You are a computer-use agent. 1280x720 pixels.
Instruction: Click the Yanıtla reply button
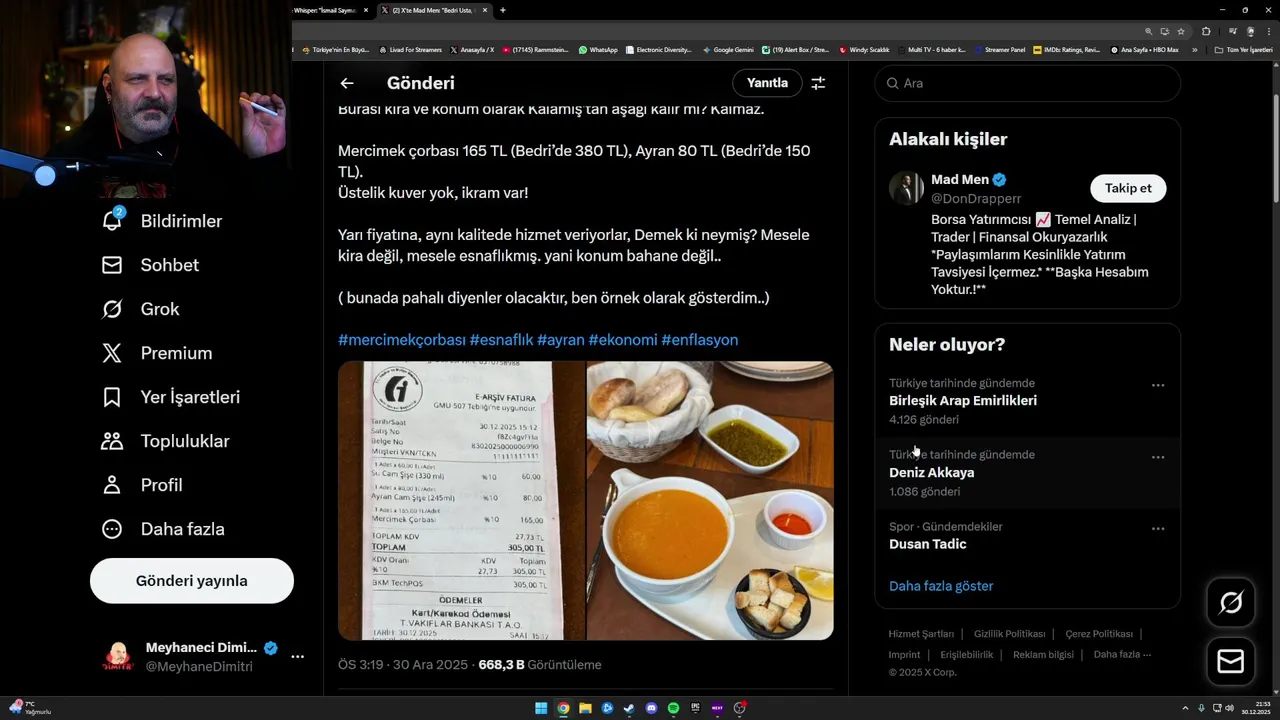click(x=767, y=83)
